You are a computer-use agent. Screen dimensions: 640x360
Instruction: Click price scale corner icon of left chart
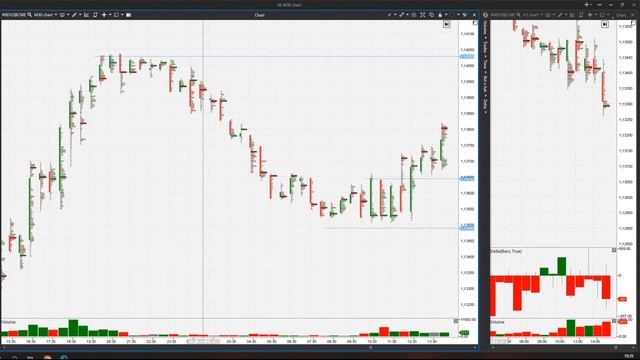tap(475, 23)
